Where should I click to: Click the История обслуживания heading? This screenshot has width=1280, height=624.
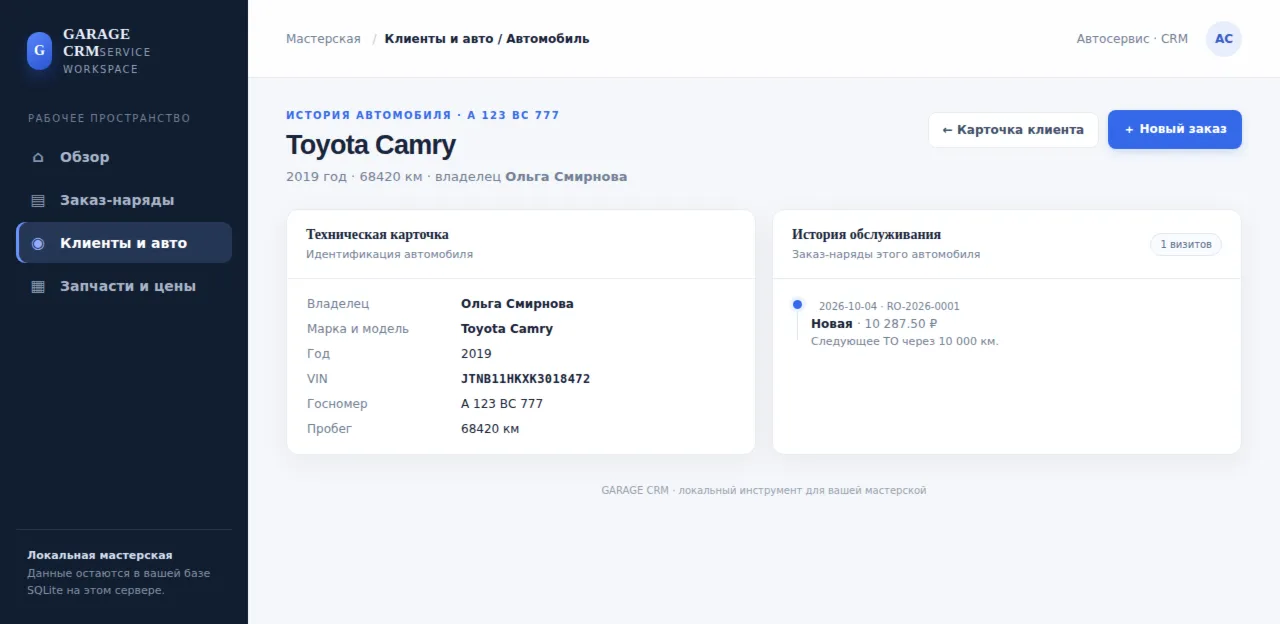point(866,235)
